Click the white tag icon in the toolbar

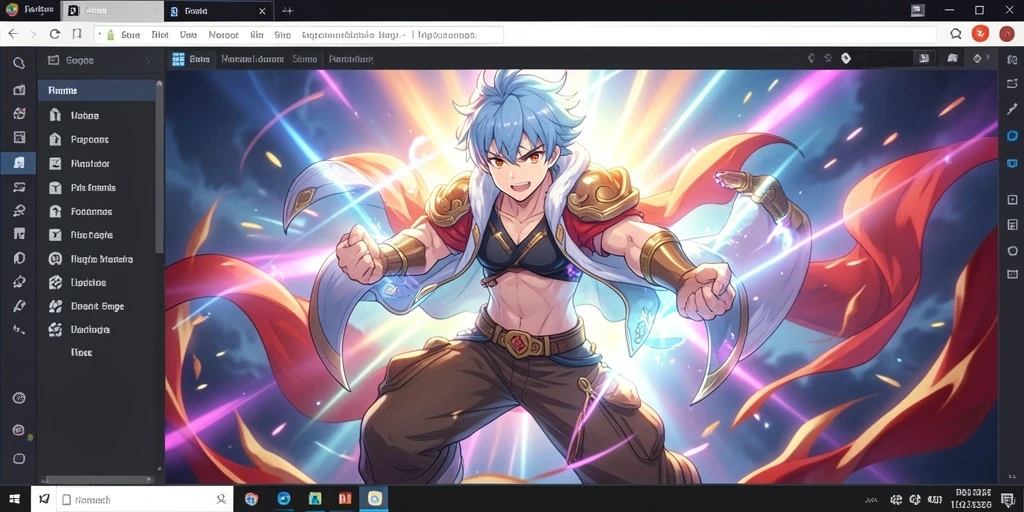coord(846,58)
